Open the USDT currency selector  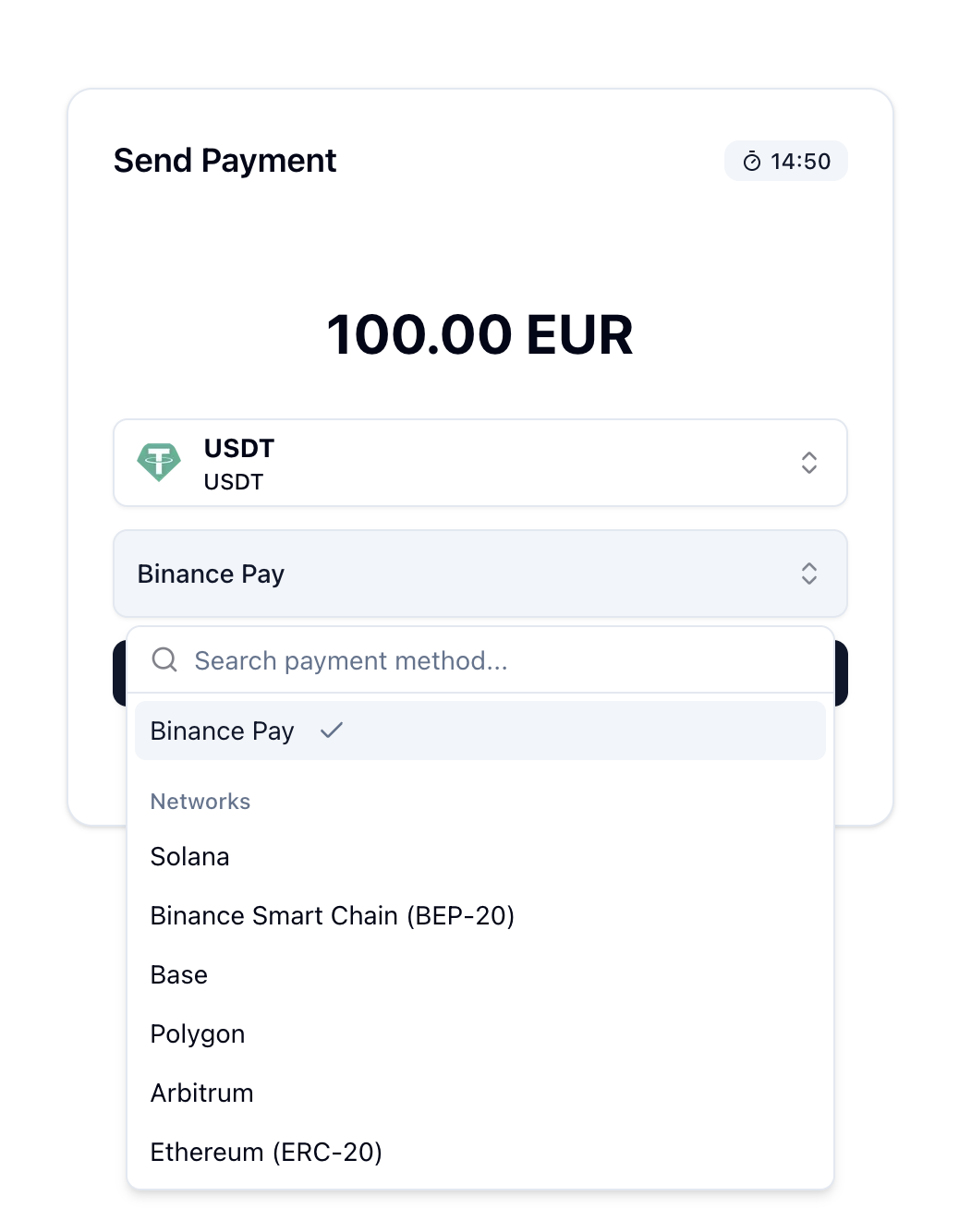click(479, 463)
